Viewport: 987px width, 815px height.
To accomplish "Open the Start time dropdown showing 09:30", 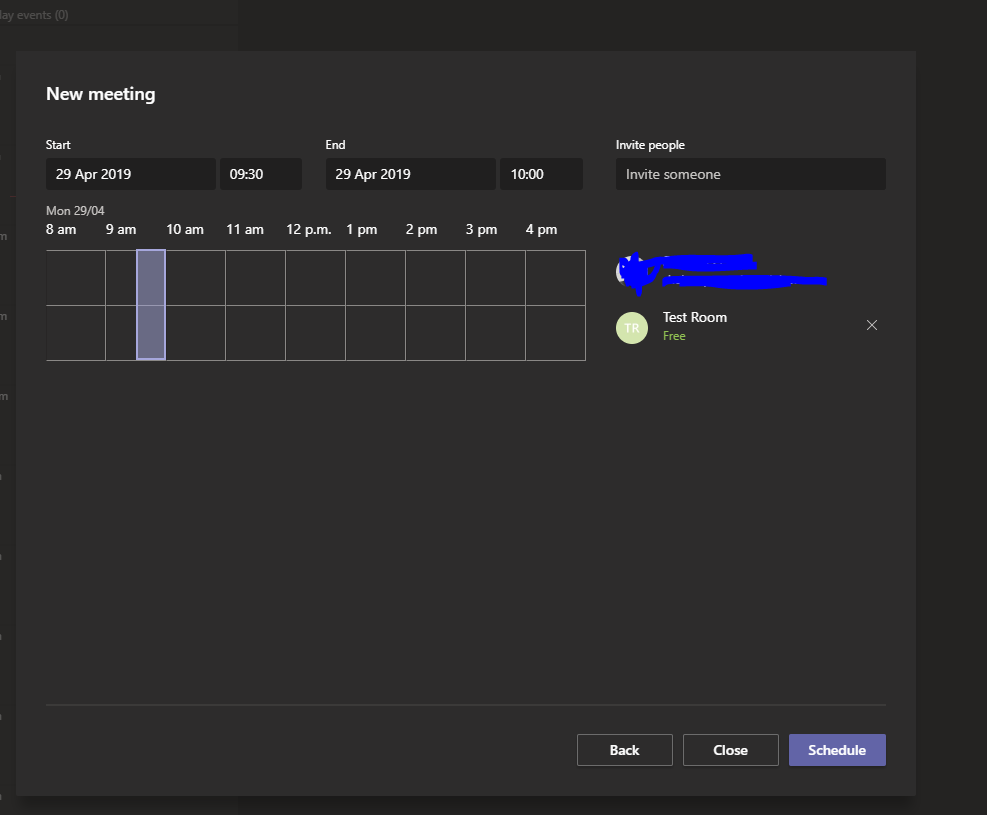I will click(261, 174).
